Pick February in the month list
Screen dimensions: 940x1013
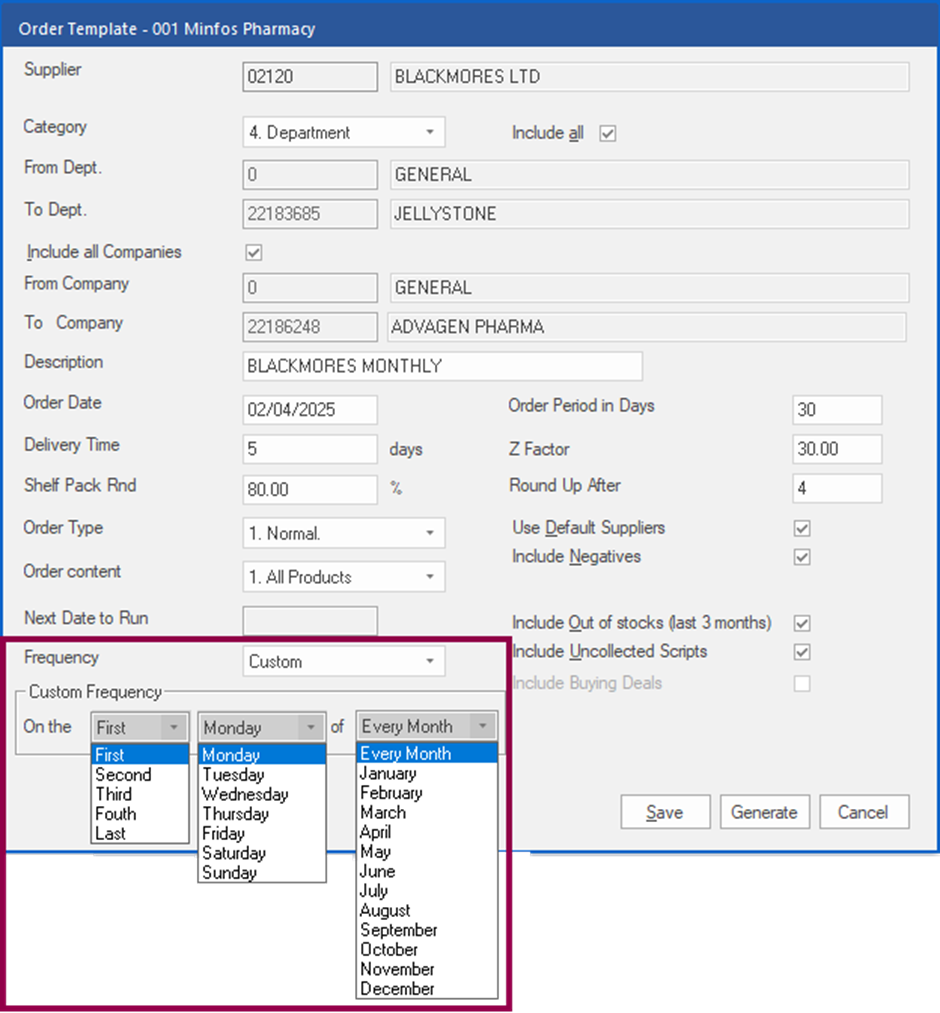(427, 793)
